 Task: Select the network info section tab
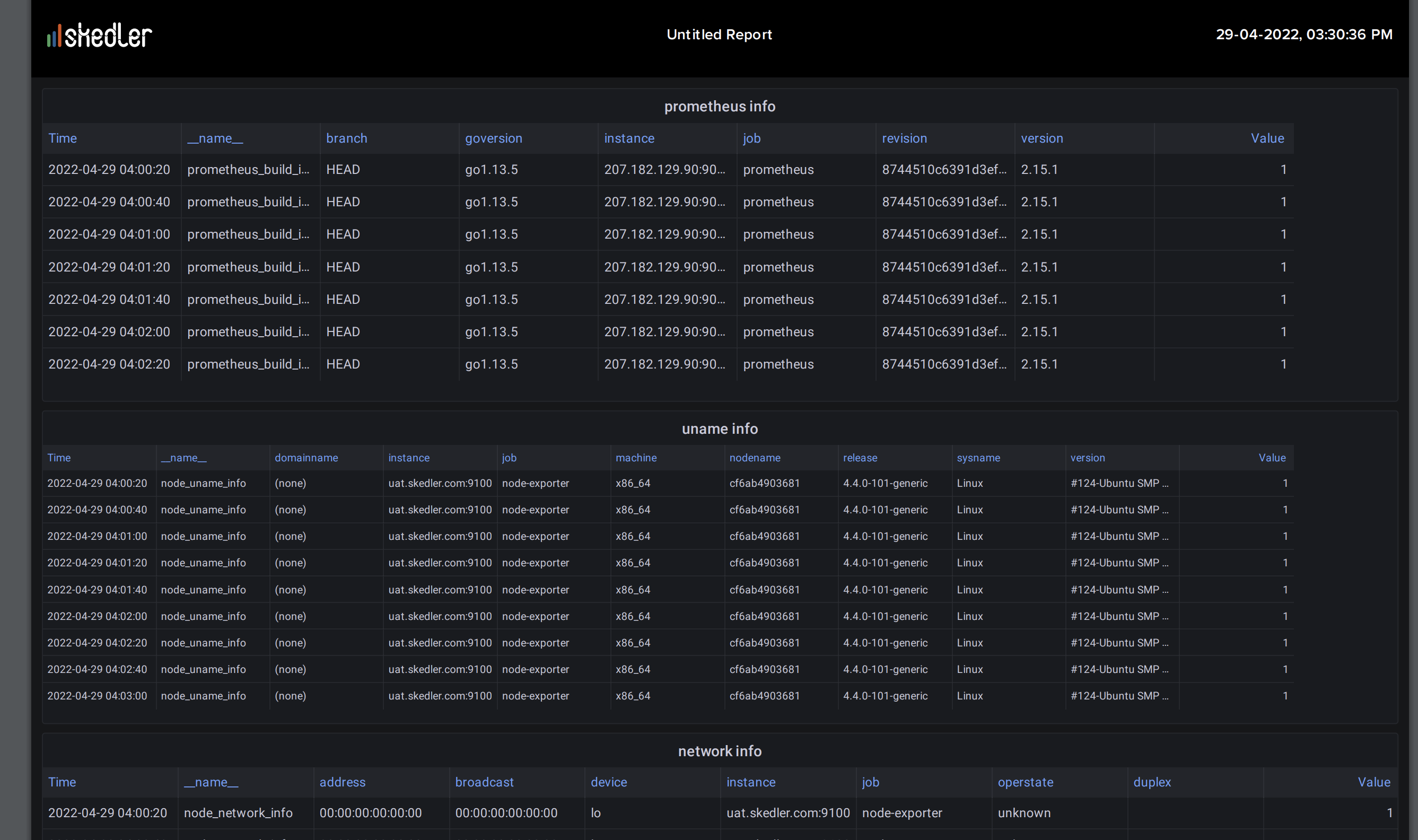coord(720,750)
